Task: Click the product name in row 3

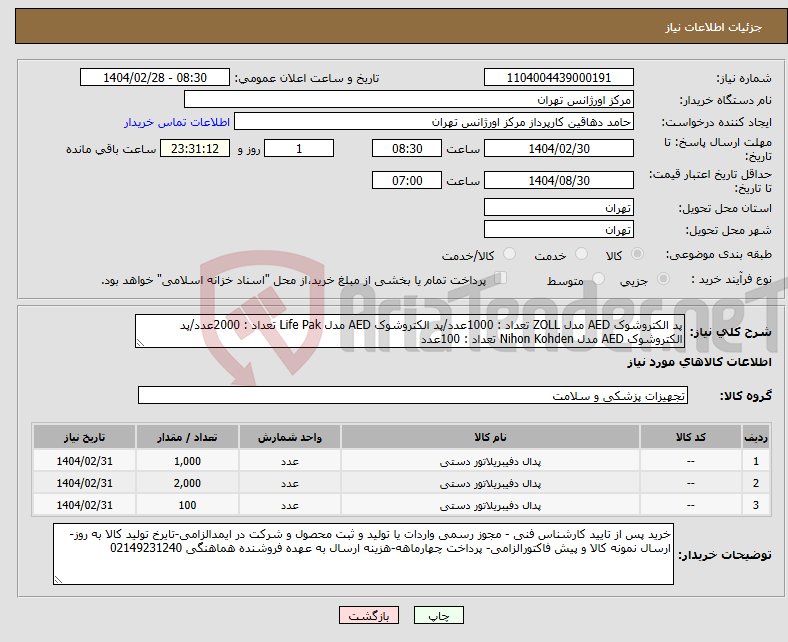Action: 490,505
